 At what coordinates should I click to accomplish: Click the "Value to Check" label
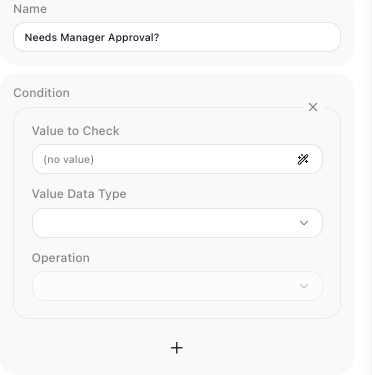point(76,131)
